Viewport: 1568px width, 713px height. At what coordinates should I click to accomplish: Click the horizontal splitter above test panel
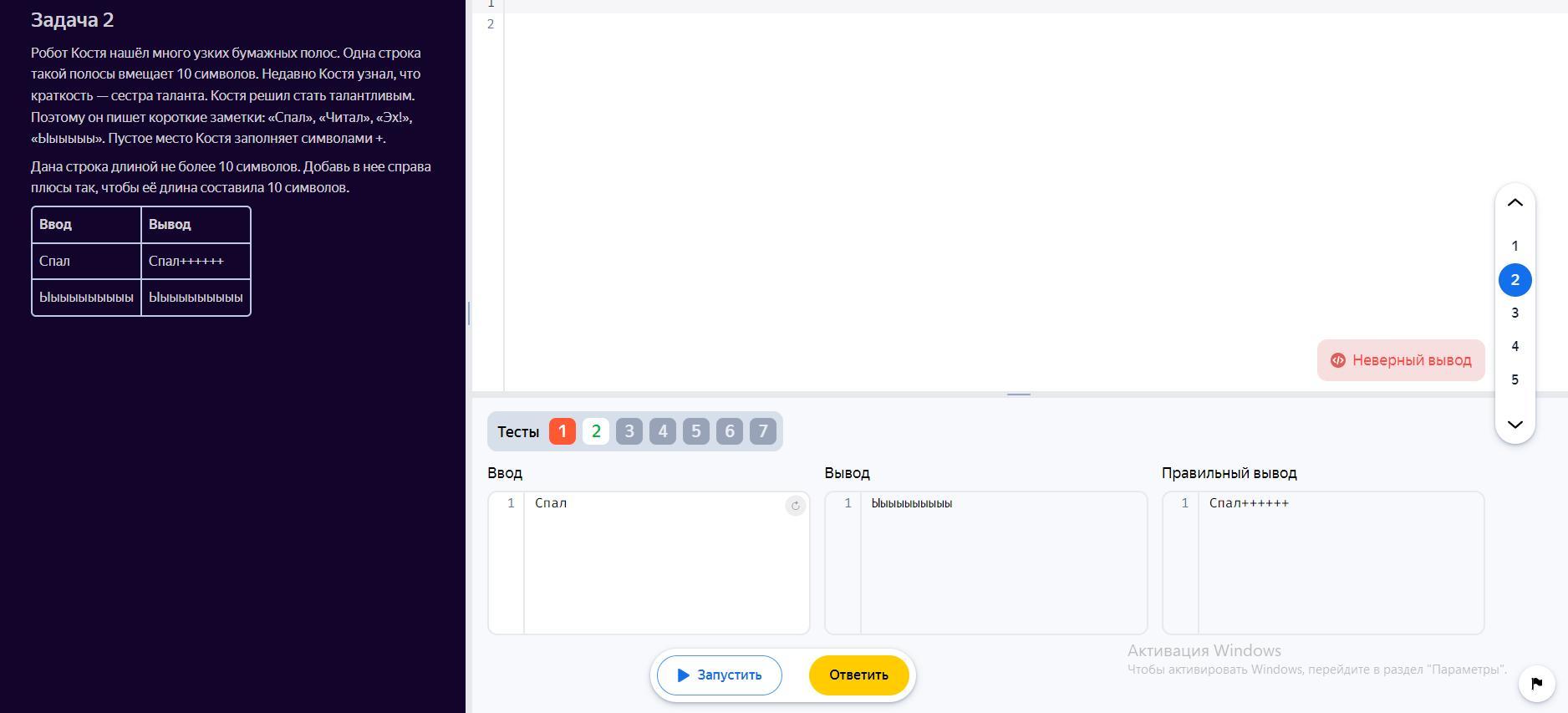point(1018,394)
